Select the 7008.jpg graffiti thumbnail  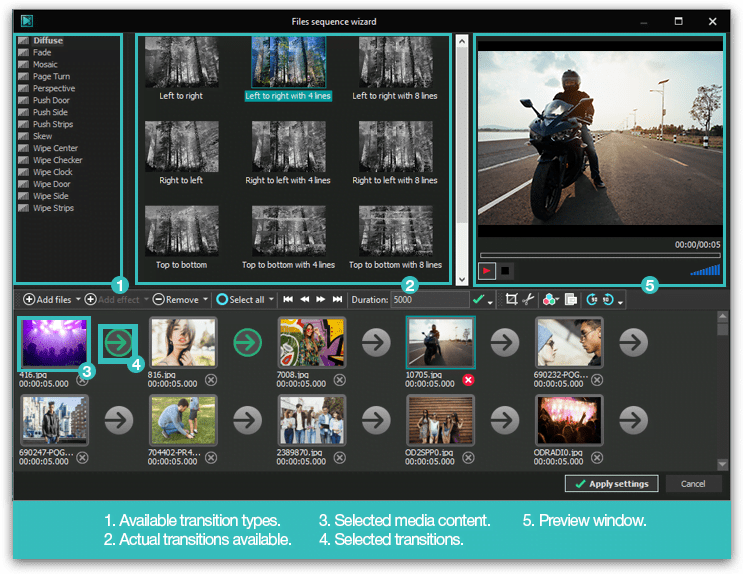coord(311,342)
